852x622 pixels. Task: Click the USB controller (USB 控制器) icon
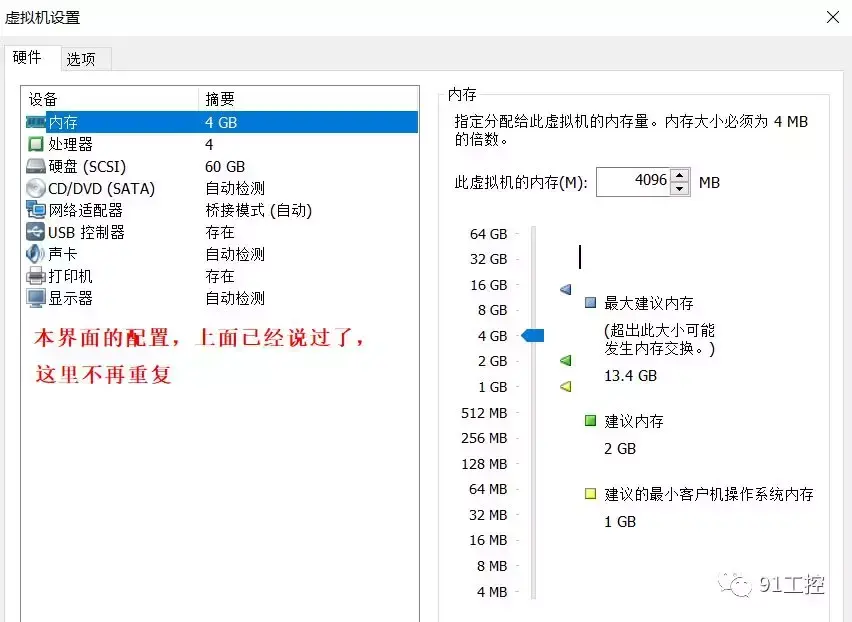tap(36, 232)
